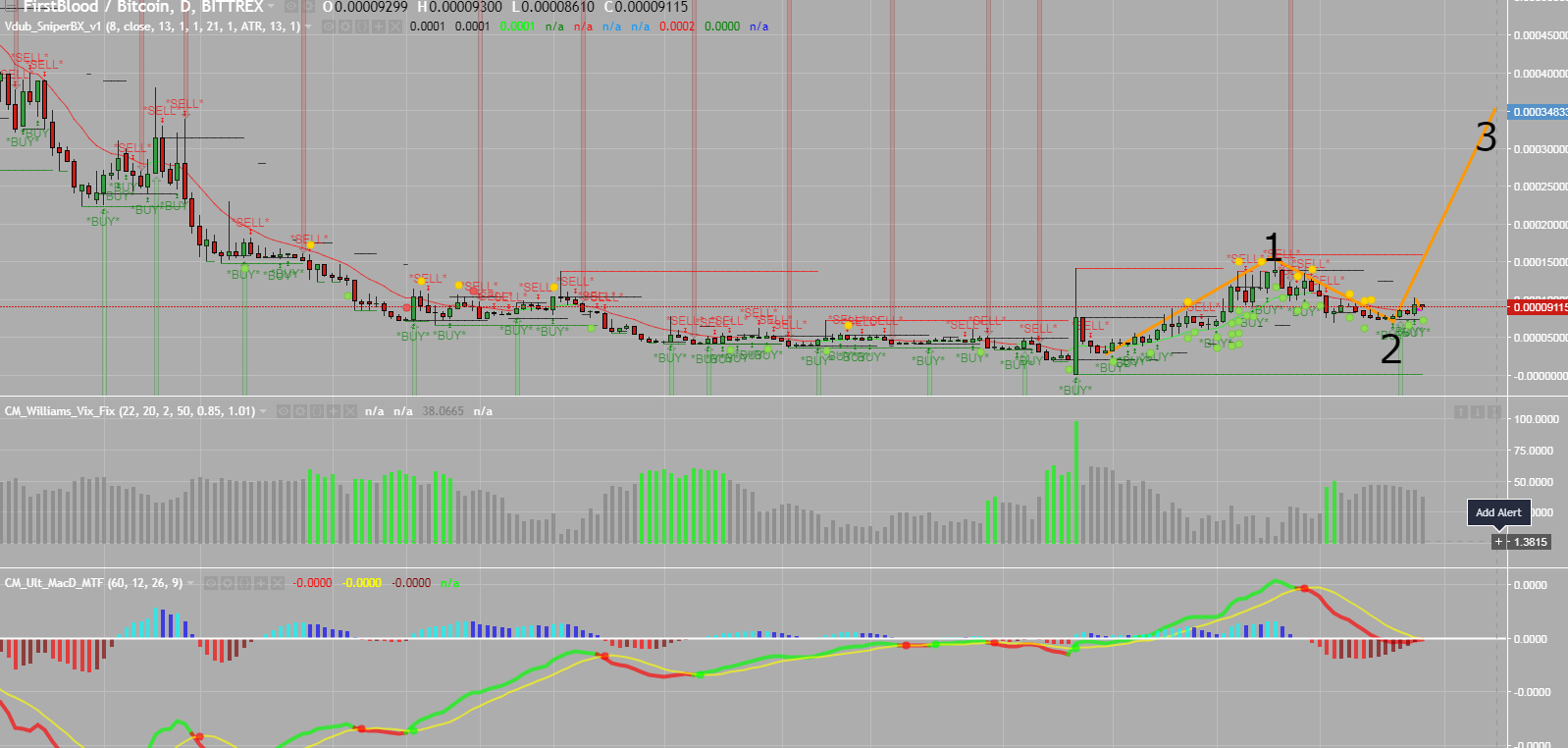Move Williams Vix Fix pane down

(x=1476, y=411)
